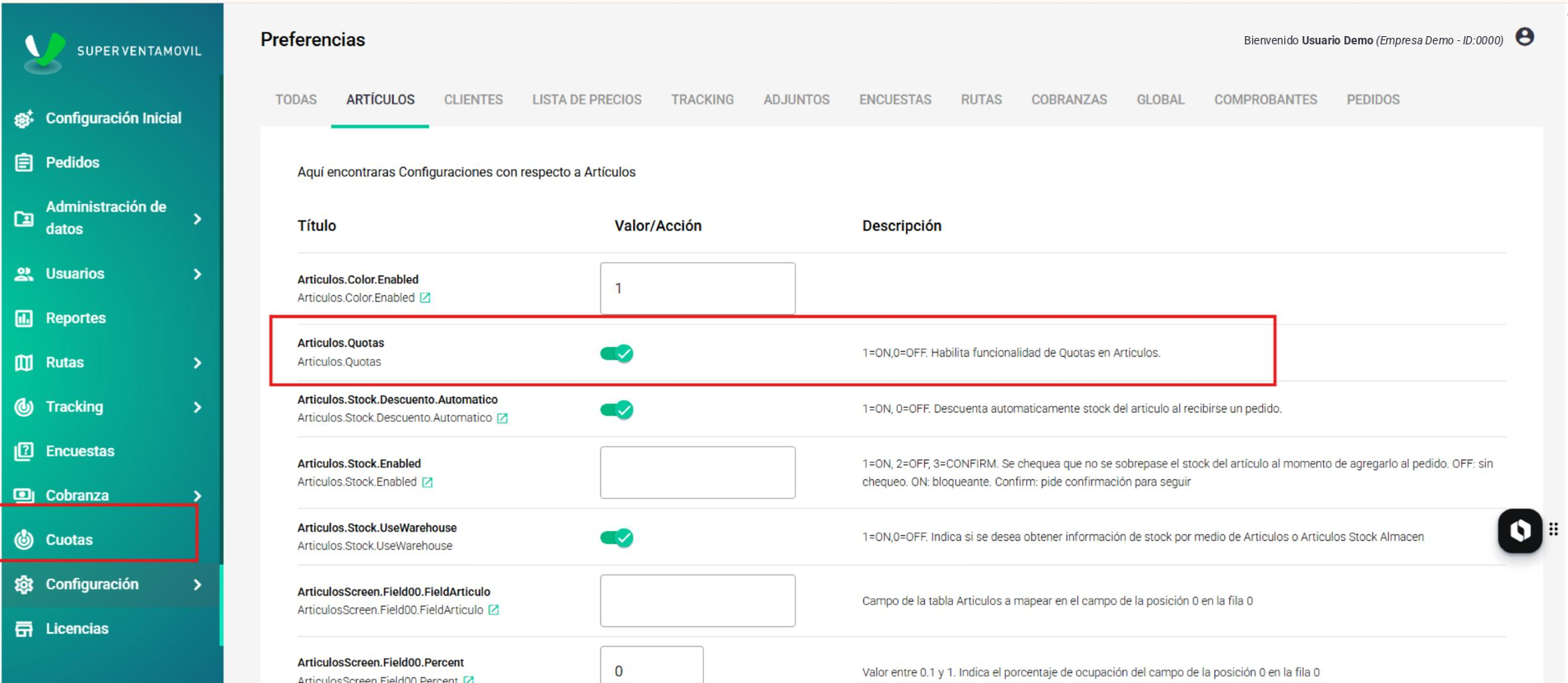Viewport: 1568px width, 683px height.
Task: Click the Administración de datos folder icon
Action: 24,219
